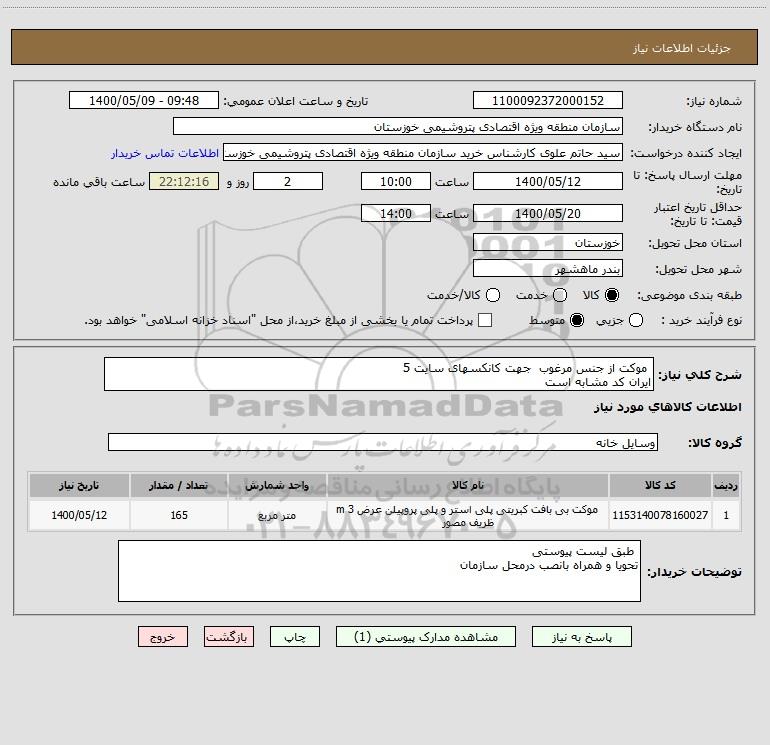
Task: Click the remaining days field showing 2
Action: pos(288,181)
